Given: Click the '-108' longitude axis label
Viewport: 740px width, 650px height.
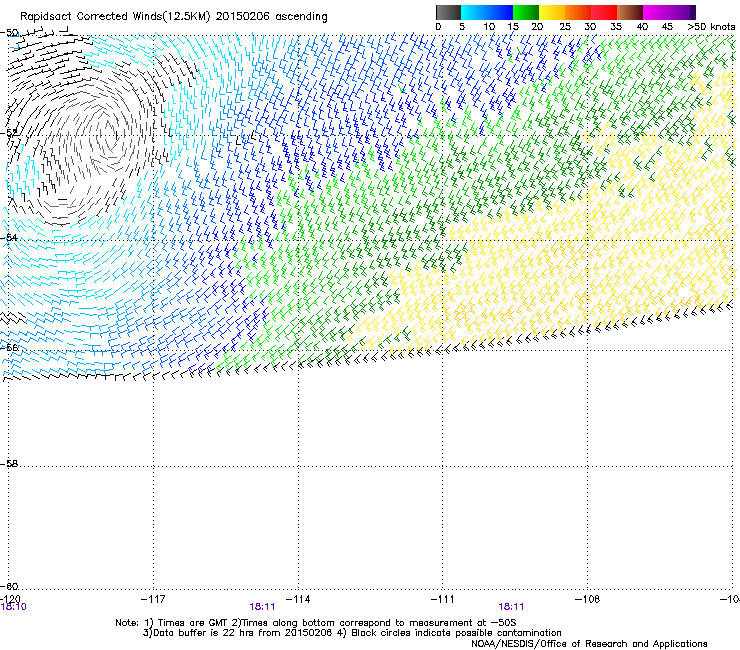Looking at the screenshot, I should [x=588, y=599].
